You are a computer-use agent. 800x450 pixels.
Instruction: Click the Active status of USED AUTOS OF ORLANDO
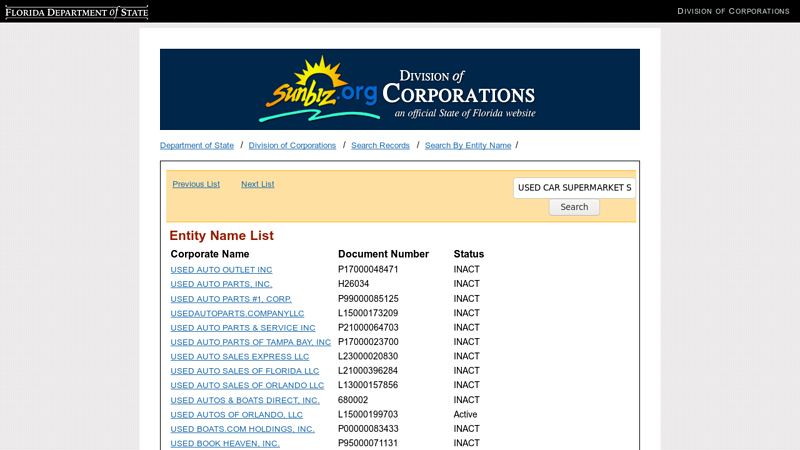point(465,414)
